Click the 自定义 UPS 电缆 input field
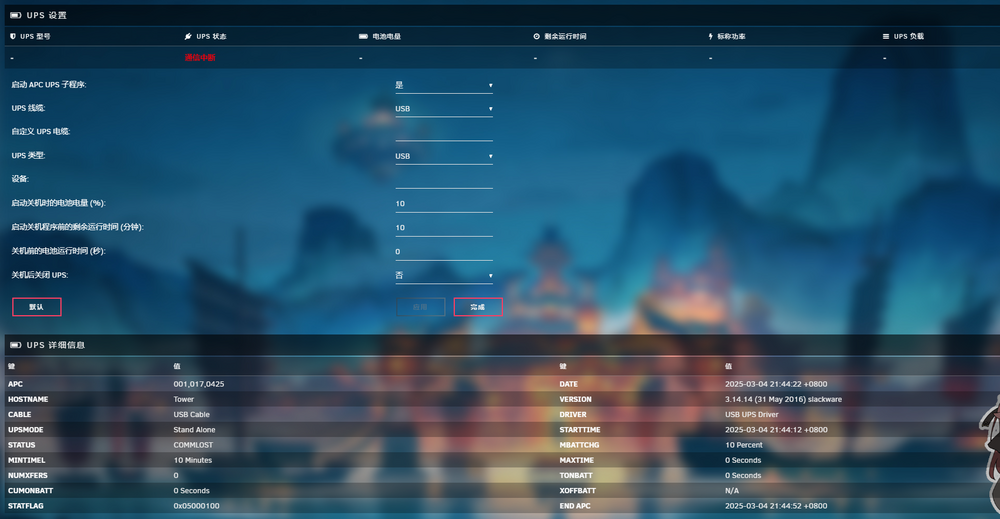This screenshot has width=1000, height=519. click(444, 133)
